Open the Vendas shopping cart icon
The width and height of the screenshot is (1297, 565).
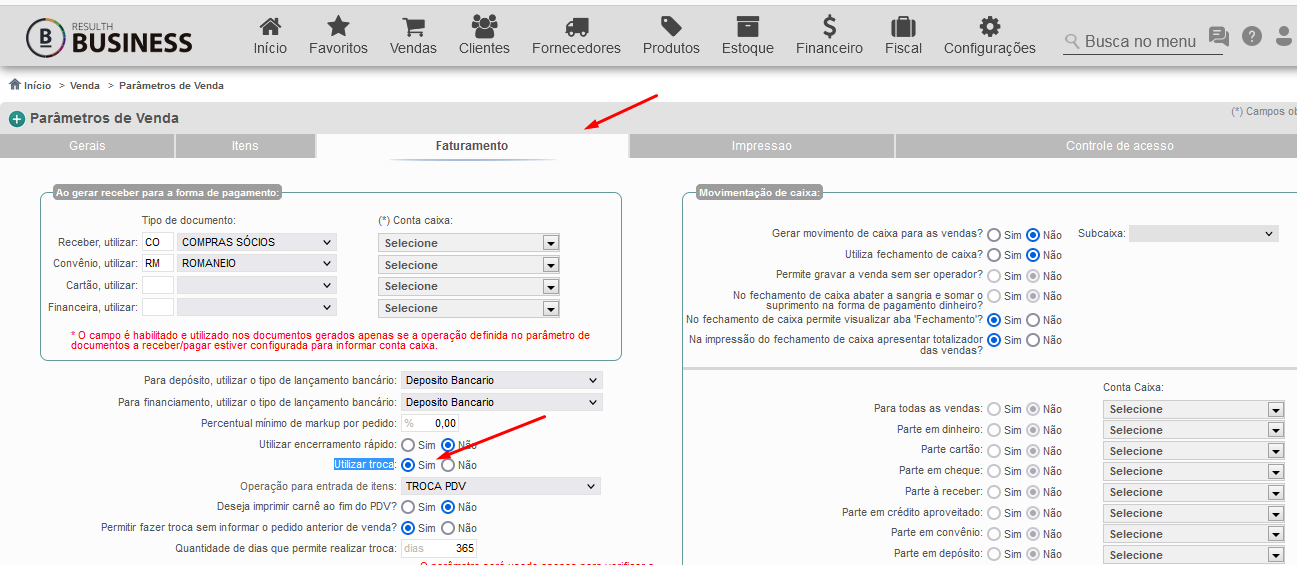pos(413,26)
